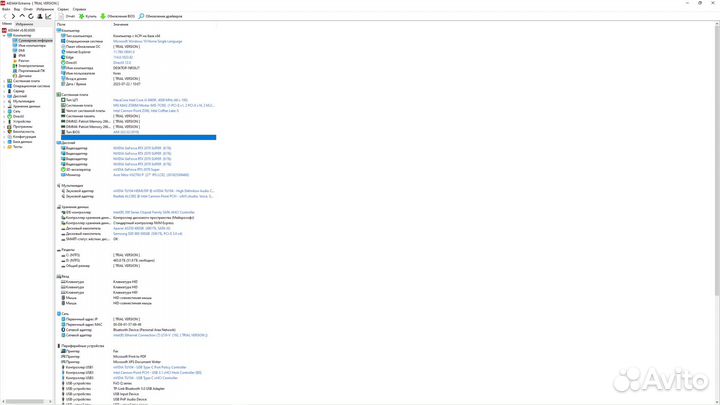The width and height of the screenshot is (720, 405).
Task: Click the Back navigation arrow in toolbar
Action: coord(4,16)
